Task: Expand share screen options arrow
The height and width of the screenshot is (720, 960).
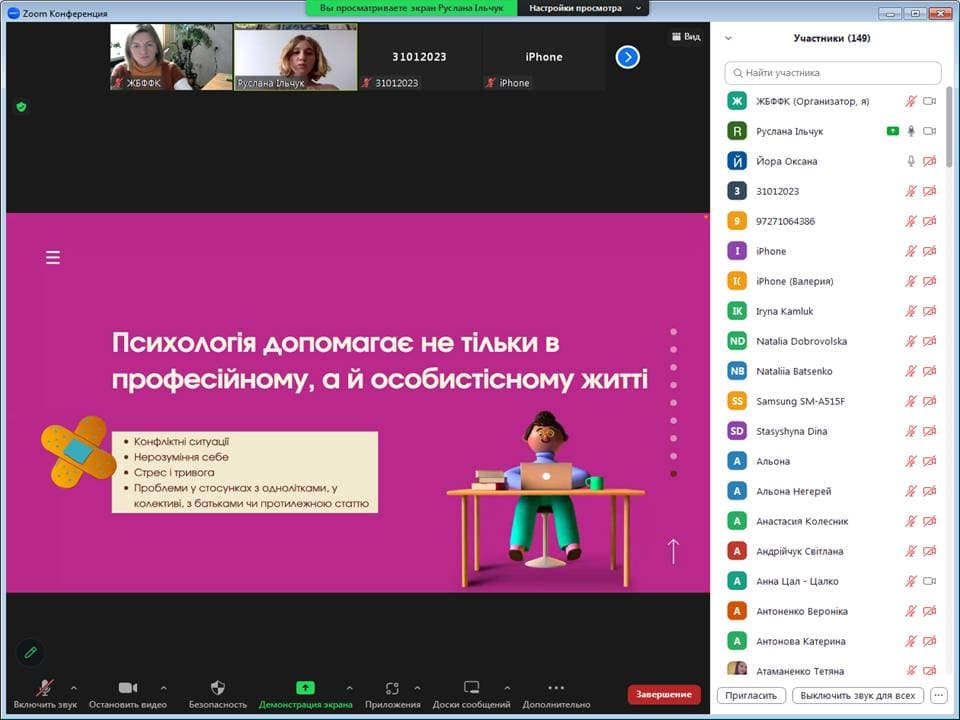Action: (x=349, y=688)
